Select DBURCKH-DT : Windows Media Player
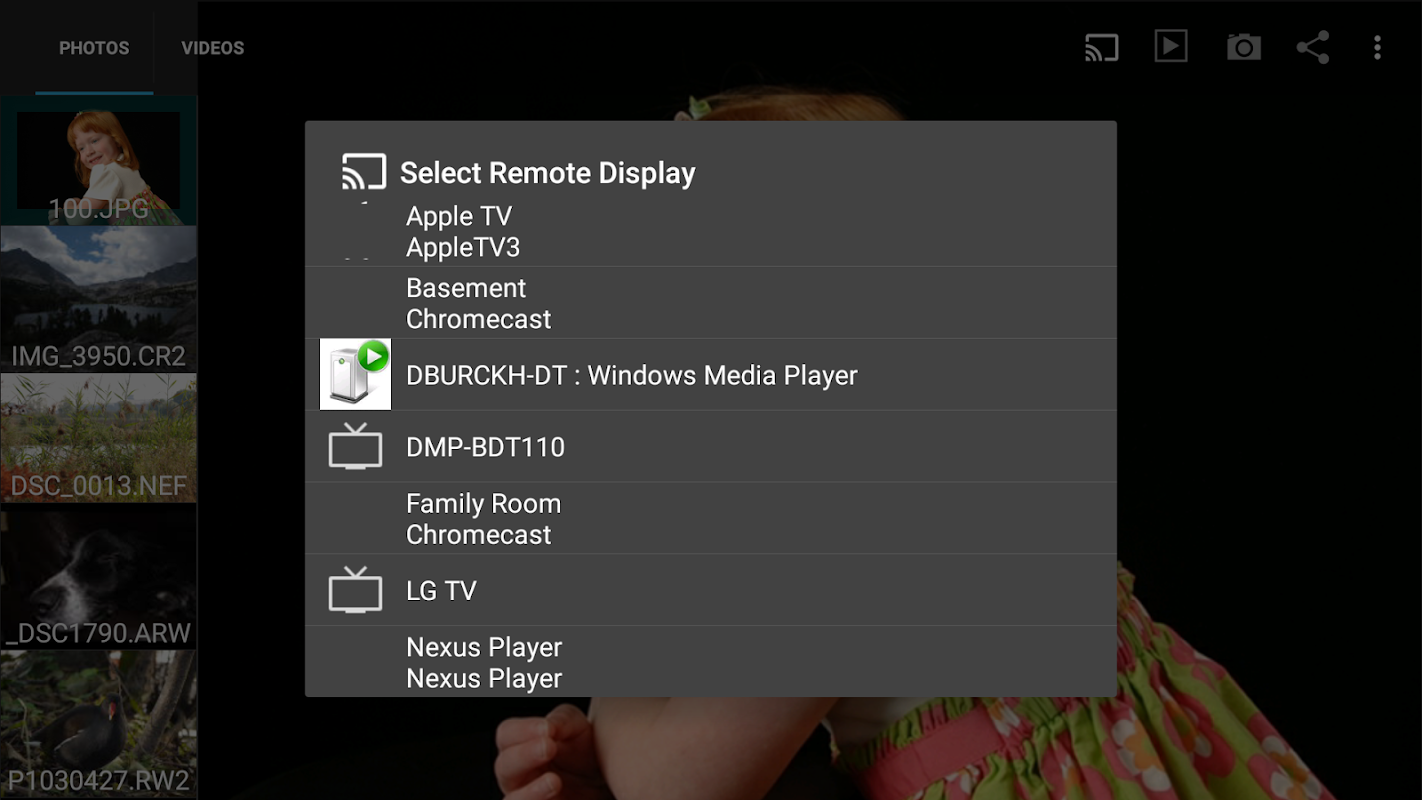1422x800 pixels. 711,375
